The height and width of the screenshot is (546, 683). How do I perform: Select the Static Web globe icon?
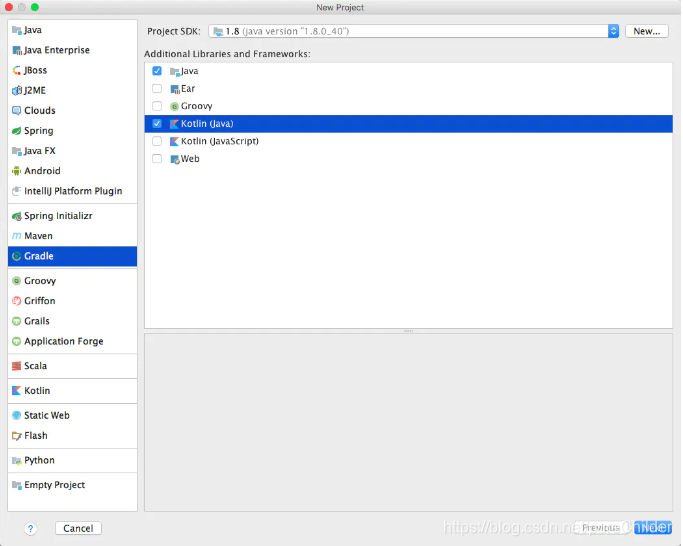click(x=17, y=415)
